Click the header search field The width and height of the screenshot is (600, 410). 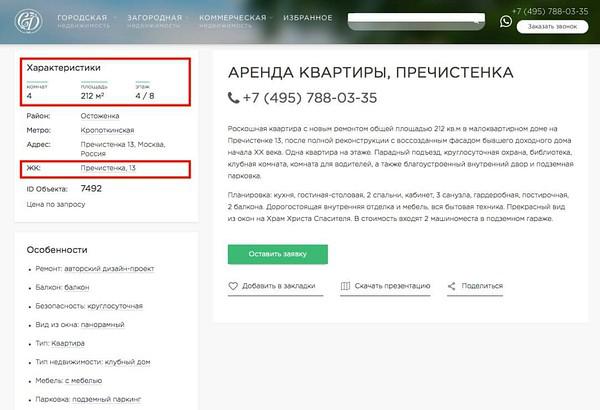pyautogui.click(x=410, y=19)
